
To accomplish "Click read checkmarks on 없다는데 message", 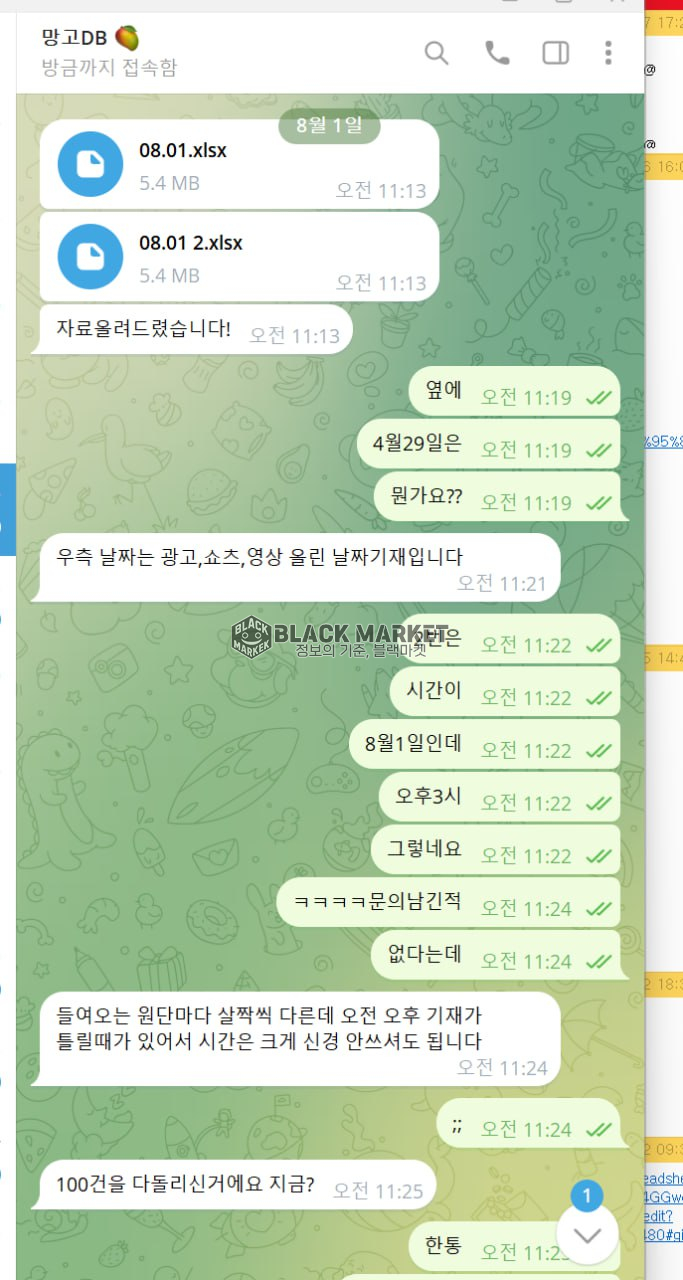I will point(599,961).
